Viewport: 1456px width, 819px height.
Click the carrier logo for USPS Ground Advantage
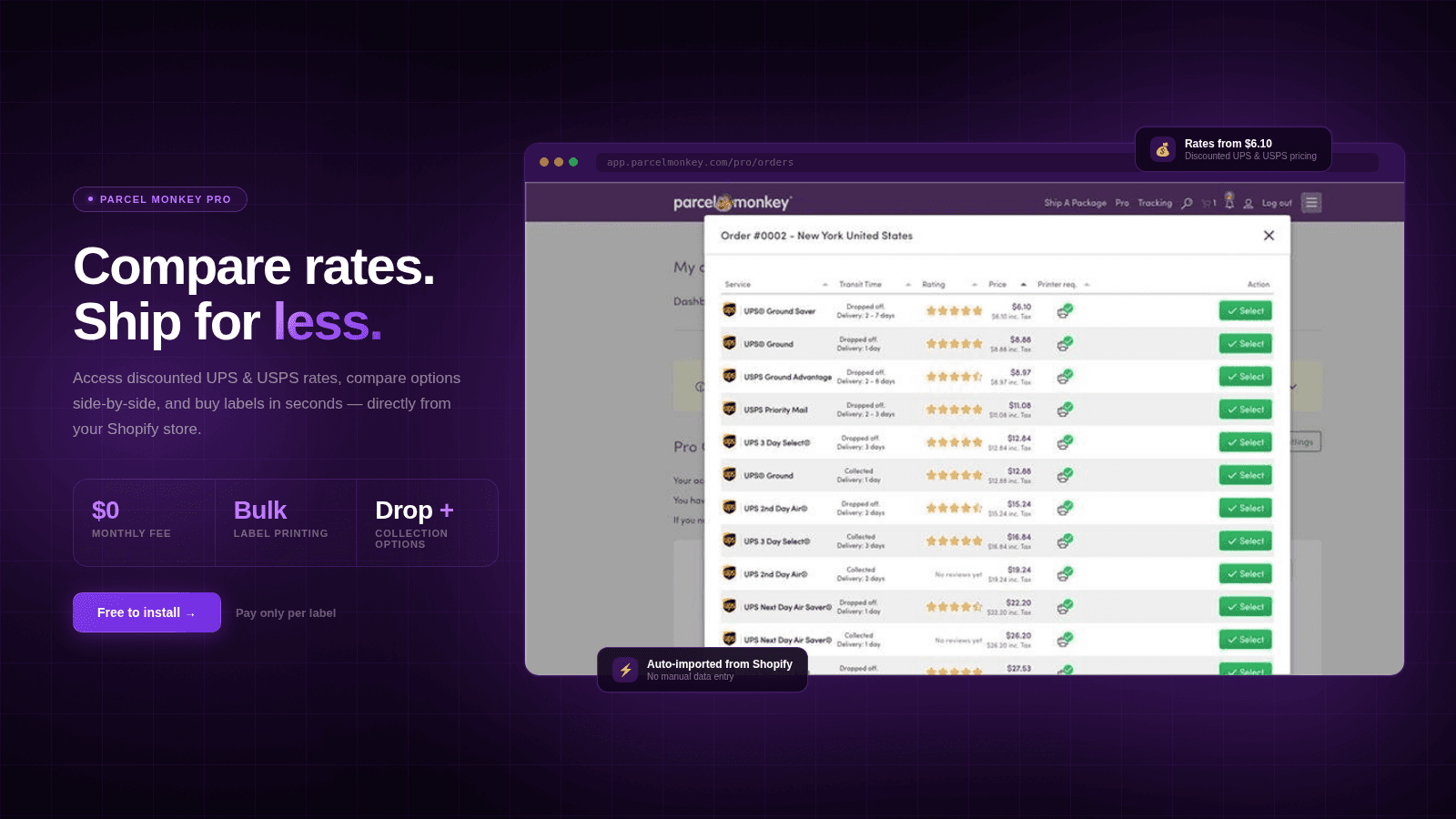coord(729,376)
